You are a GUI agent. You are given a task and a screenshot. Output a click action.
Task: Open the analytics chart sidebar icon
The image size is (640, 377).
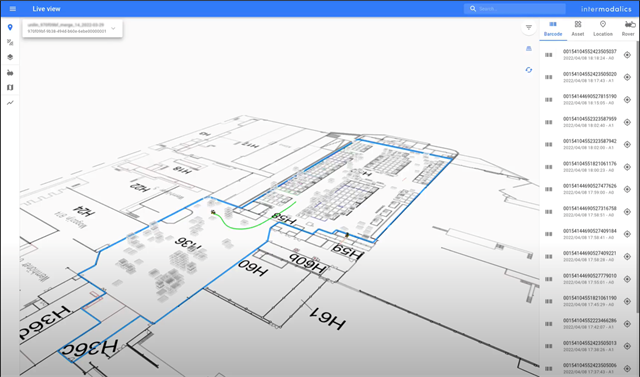click(10, 103)
